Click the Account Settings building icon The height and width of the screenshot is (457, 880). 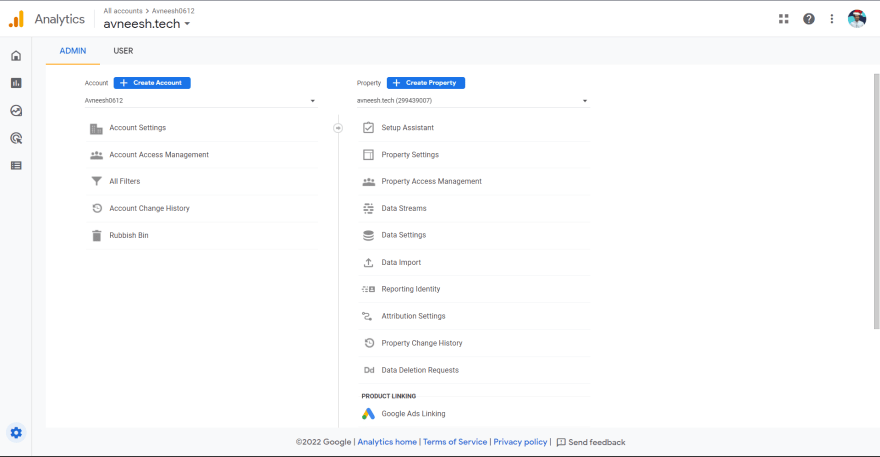pos(97,129)
